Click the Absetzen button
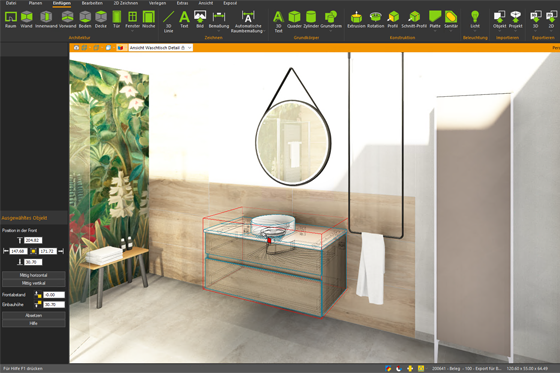This screenshot has width=560, height=373. click(34, 315)
